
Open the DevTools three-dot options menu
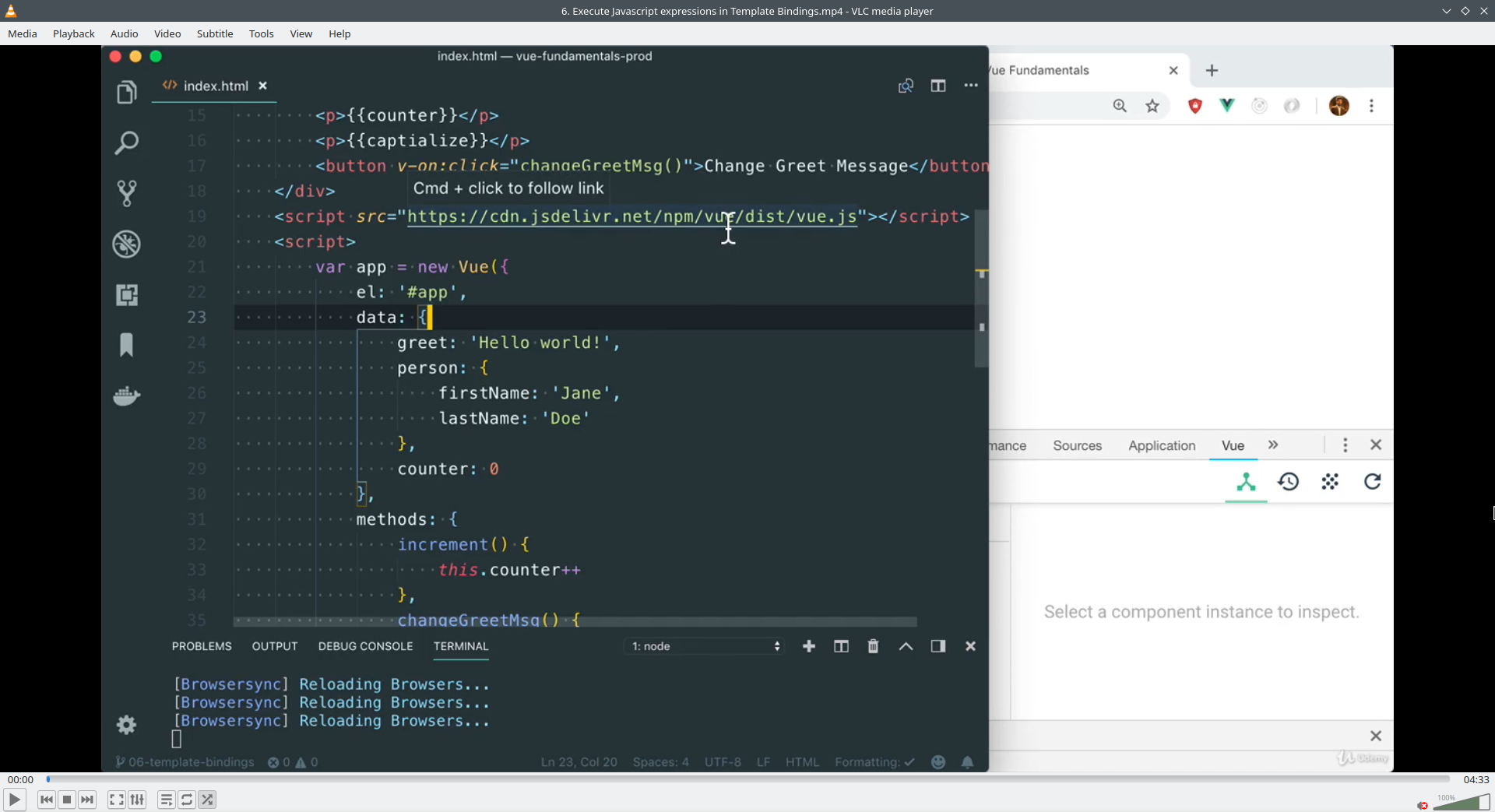[x=1345, y=445]
